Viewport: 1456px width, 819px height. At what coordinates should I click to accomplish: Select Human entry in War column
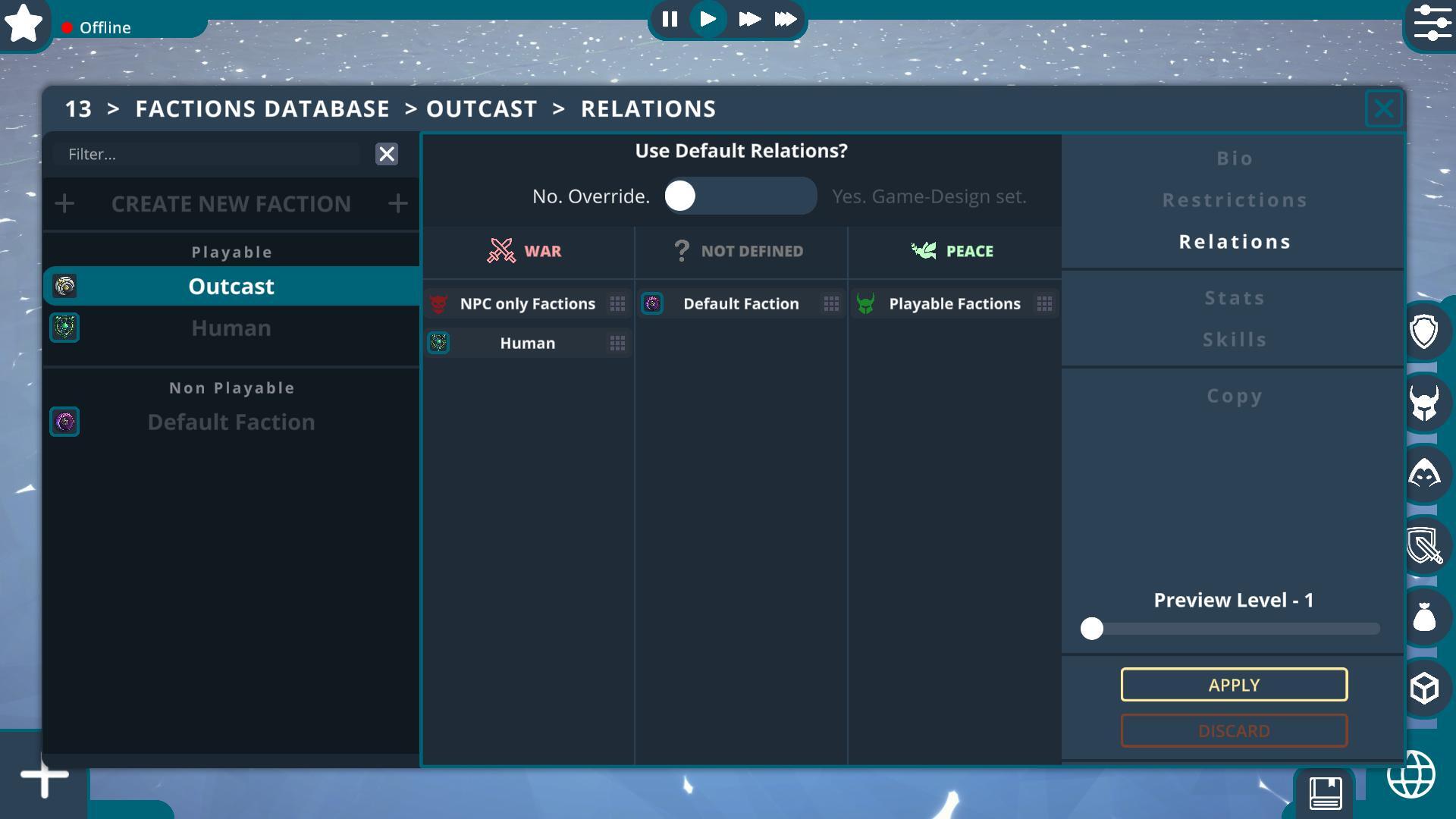pyautogui.click(x=528, y=344)
